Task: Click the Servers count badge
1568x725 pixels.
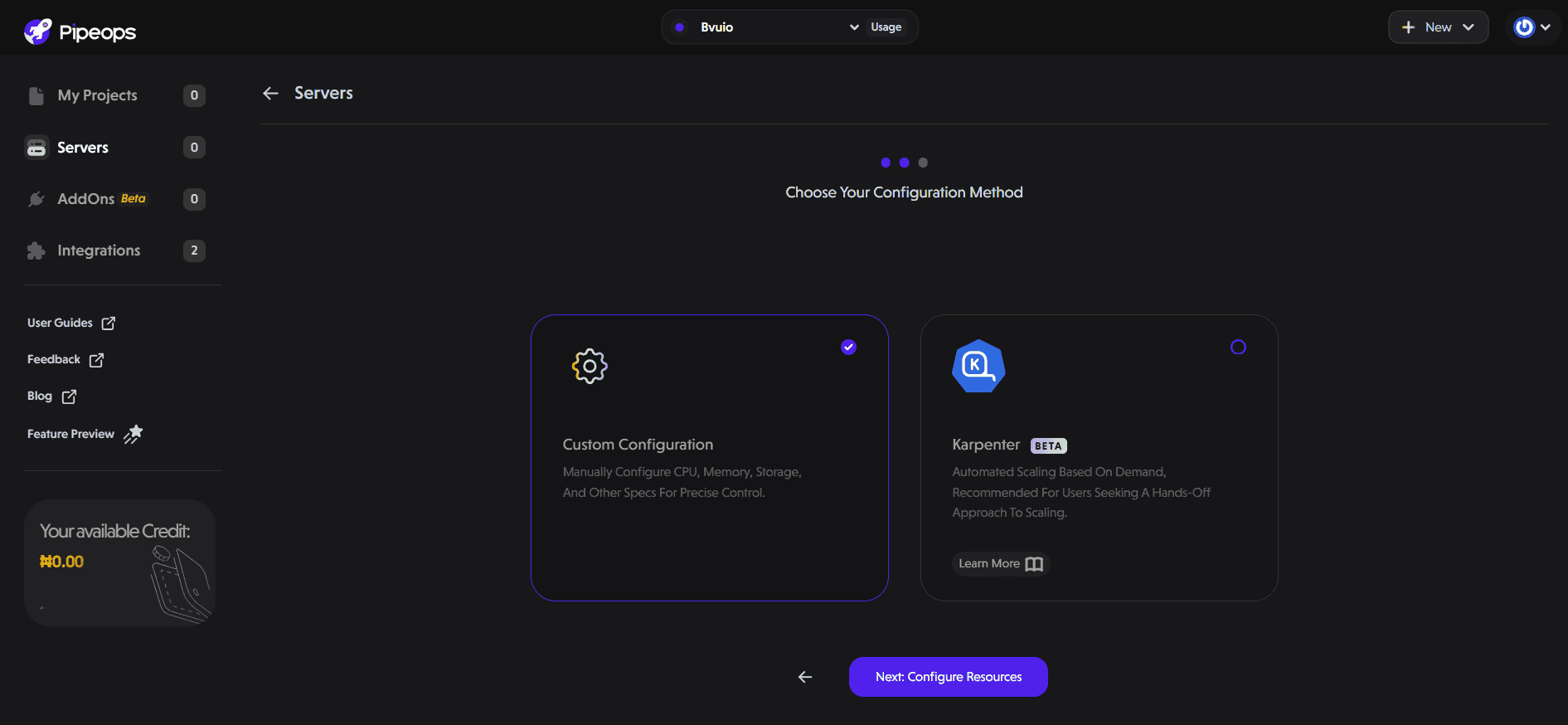Action: 194,148
